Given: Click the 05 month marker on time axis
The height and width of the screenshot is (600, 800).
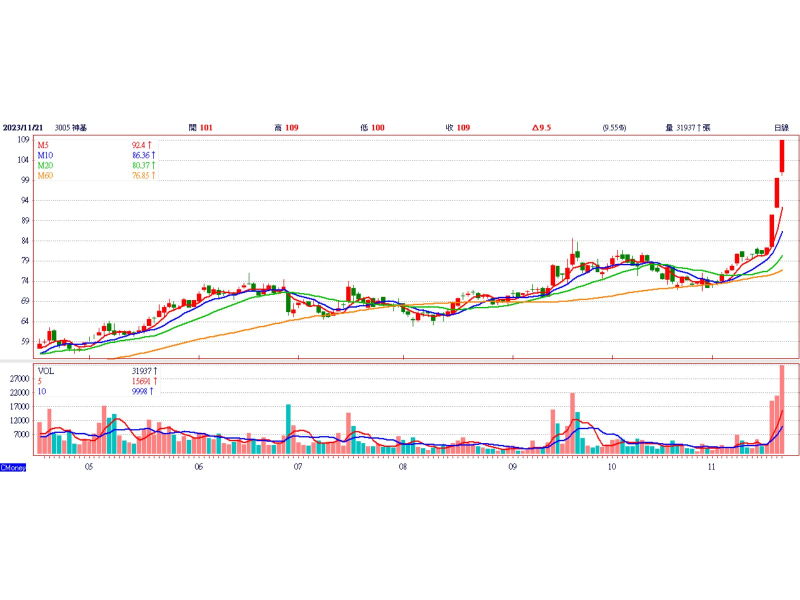Looking at the screenshot, I should pos(89,467).
